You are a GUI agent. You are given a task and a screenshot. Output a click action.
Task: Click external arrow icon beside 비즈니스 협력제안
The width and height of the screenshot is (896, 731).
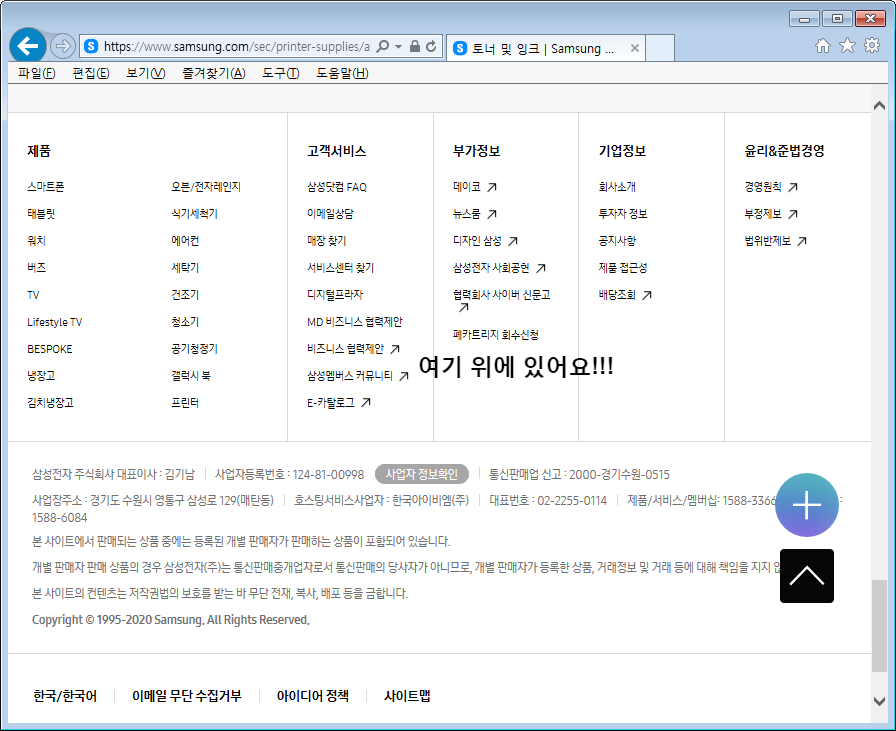(x=394, y=349)
